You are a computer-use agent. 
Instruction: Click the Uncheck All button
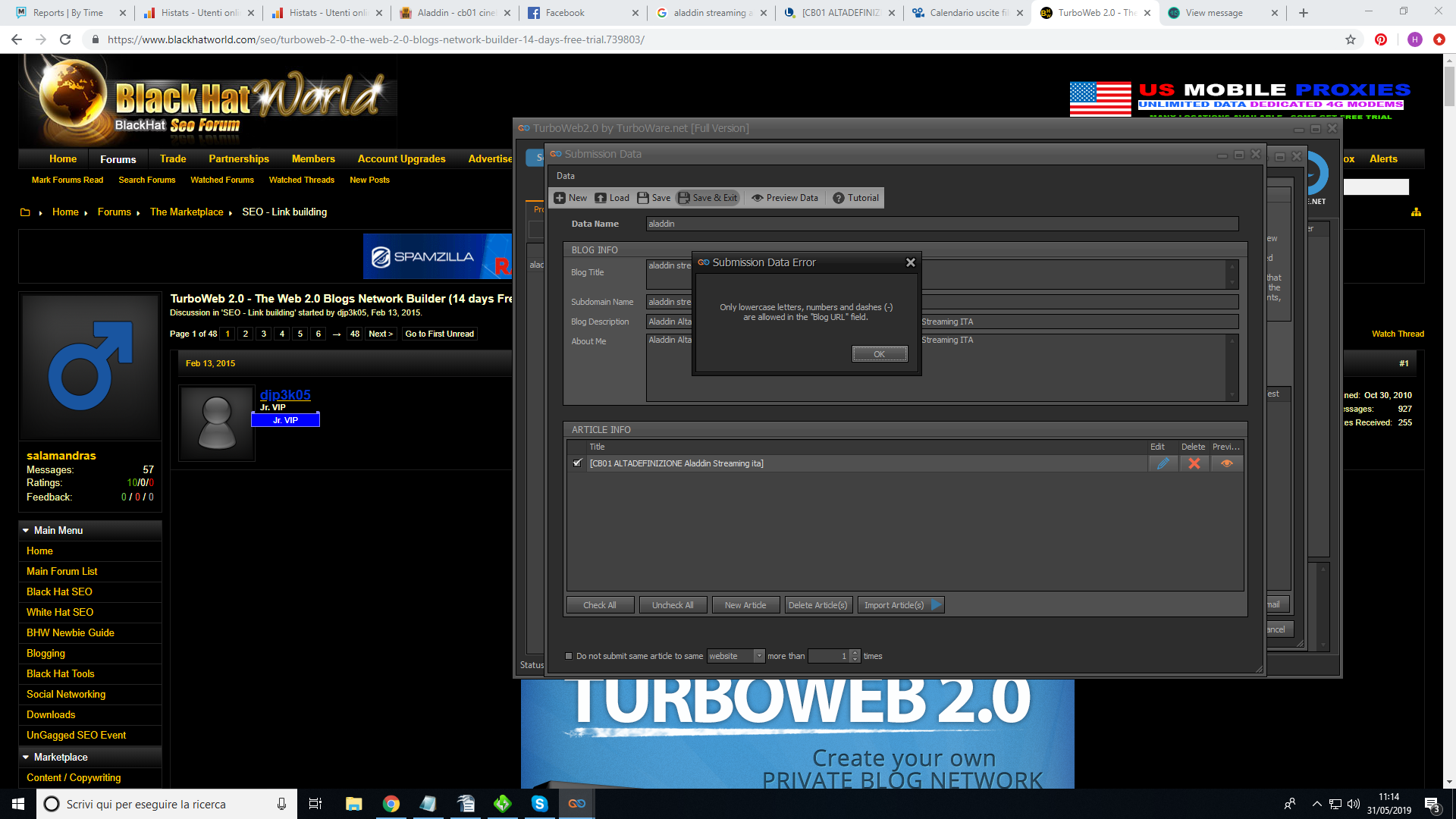(x=673, y=605)
